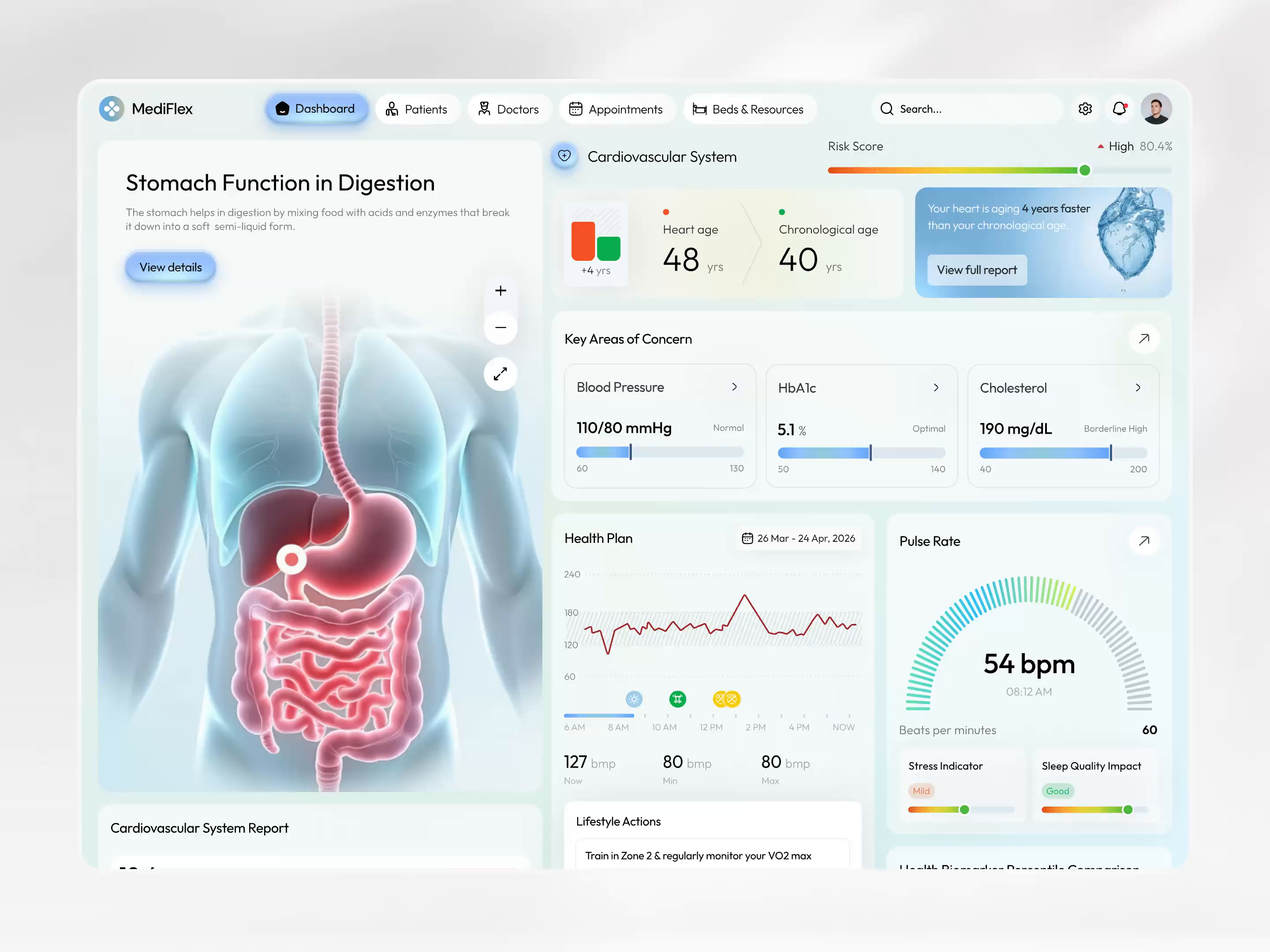This screenshot has width=1270, height=952.
Task: Open the Doctors tab
Action: 509,109
